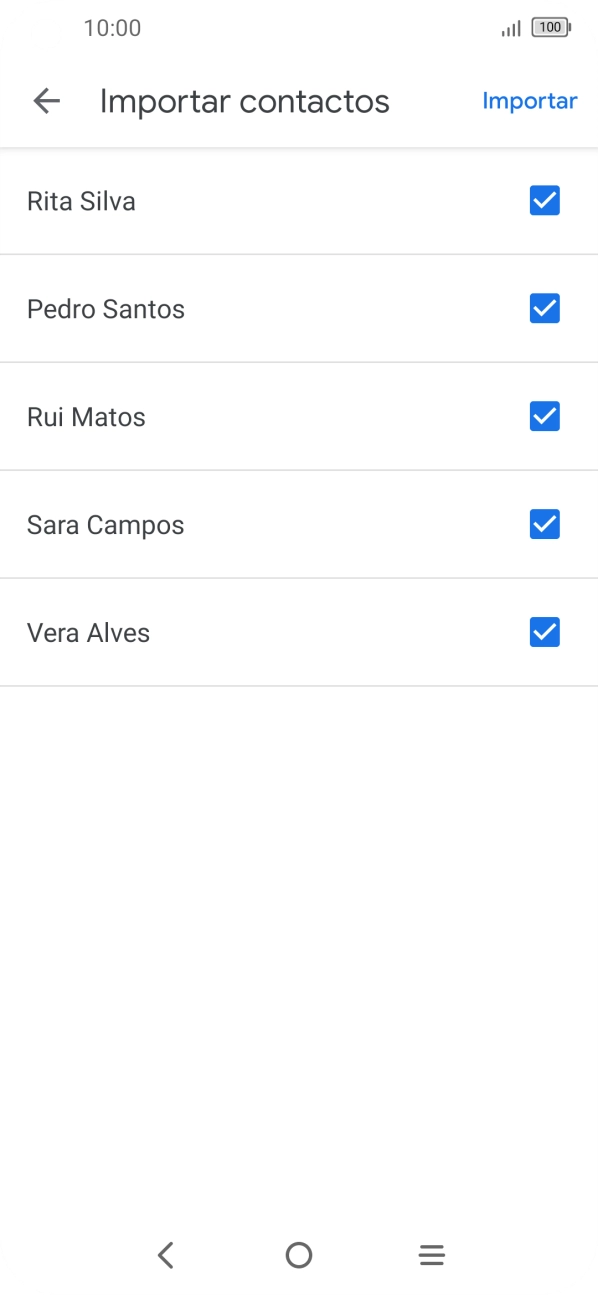Image resolution: width=598 pixels, height=1295 pixels.
Task: Tap the left arrow beside Importar contactos
Action: (47, 101)
